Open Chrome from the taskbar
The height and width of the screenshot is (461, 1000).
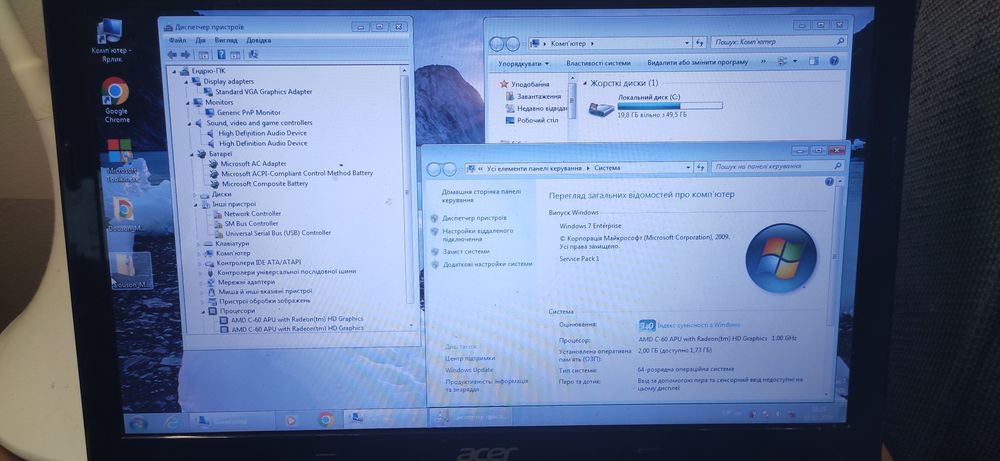click(326, 419)
